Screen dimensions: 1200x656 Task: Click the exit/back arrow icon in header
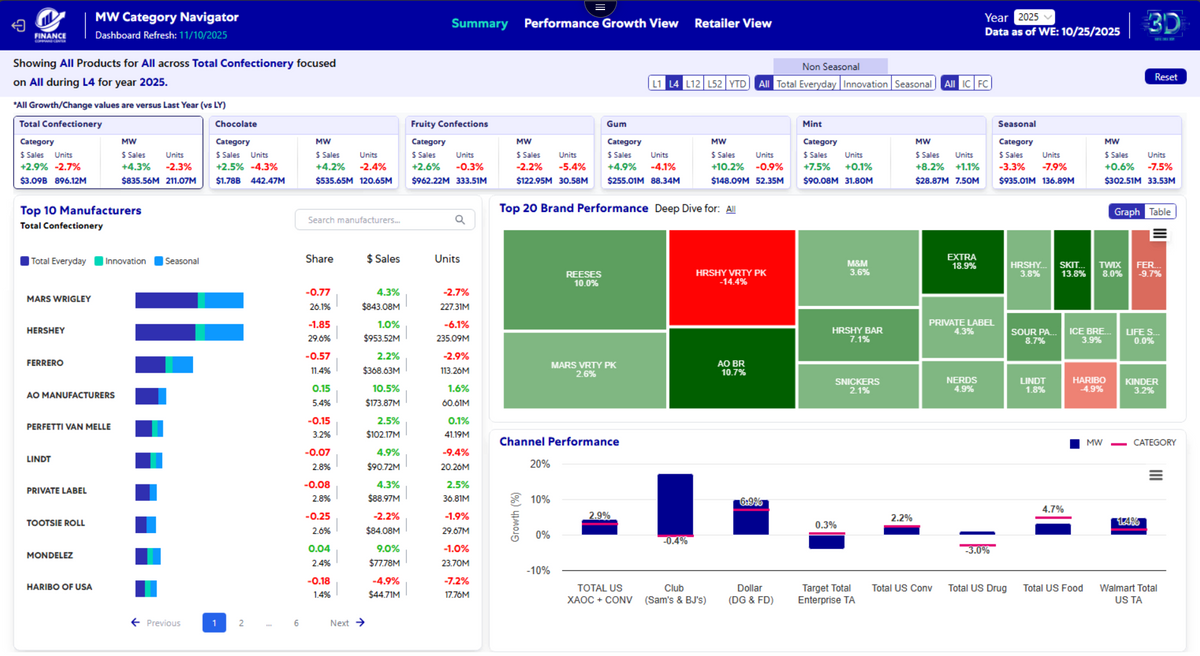[17, 24]
